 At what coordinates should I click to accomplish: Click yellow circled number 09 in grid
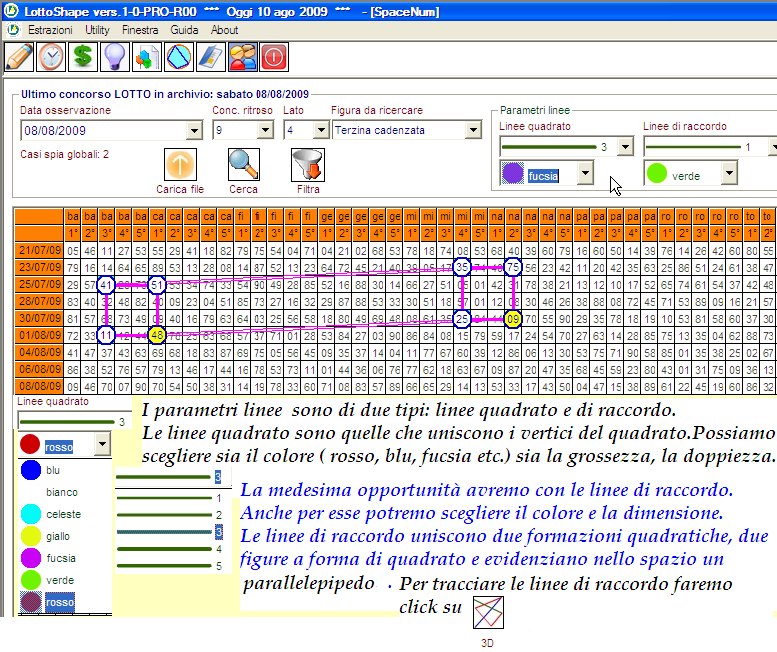pos(513,319)
